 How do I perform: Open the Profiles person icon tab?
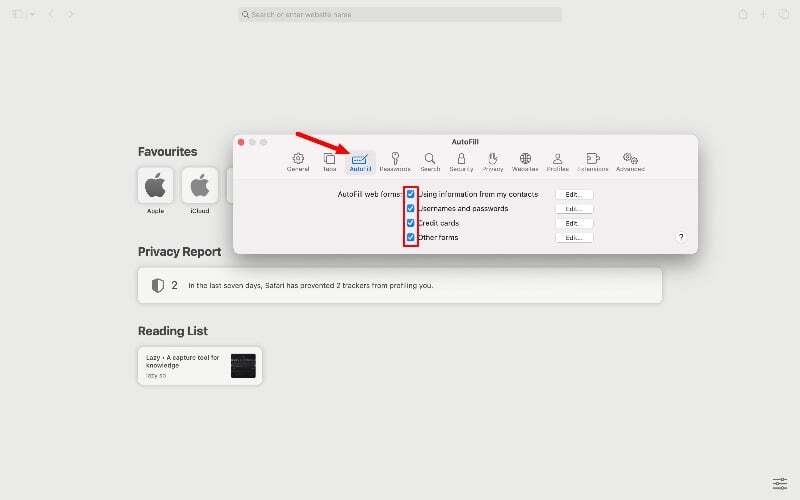[558, 162]
